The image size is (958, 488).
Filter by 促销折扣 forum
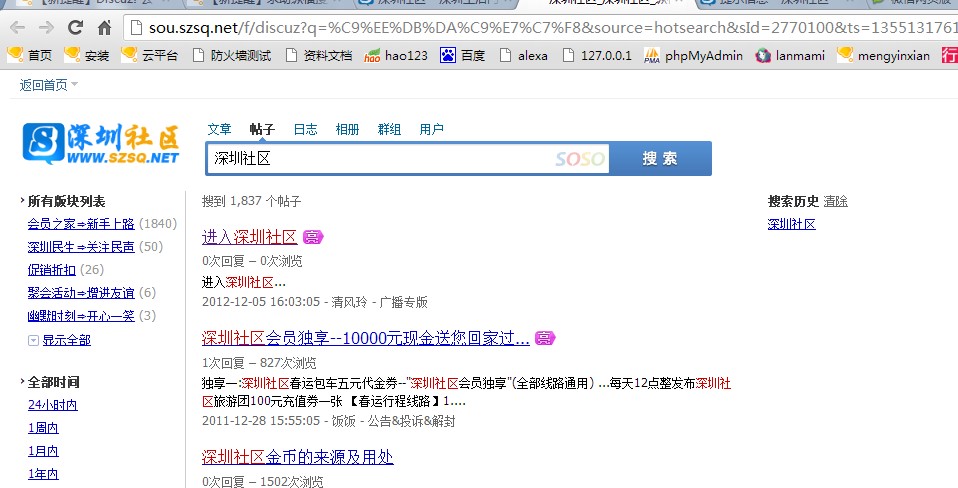(51, 270)
